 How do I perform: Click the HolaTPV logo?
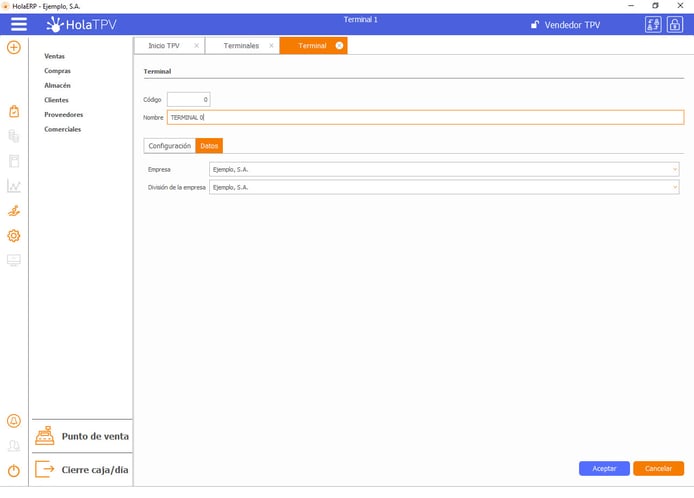point(81,24)
